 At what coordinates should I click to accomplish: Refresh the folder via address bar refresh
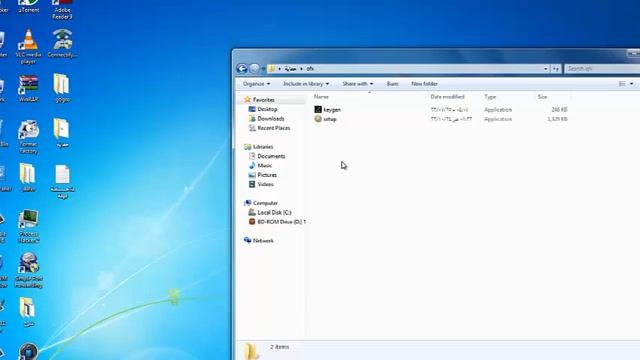(x=556, y=69)
